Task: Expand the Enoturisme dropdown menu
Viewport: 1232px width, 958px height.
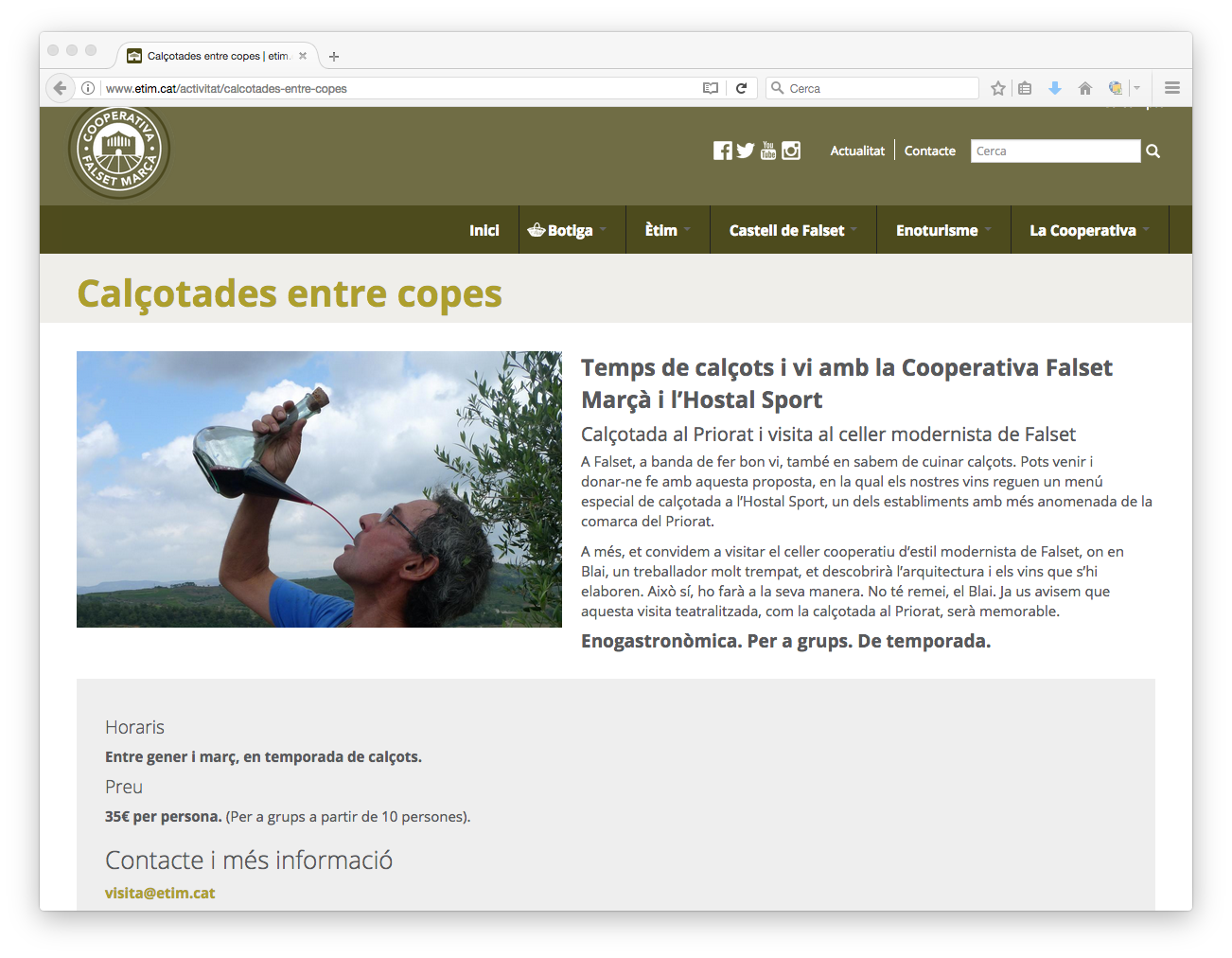Action: 942,230
